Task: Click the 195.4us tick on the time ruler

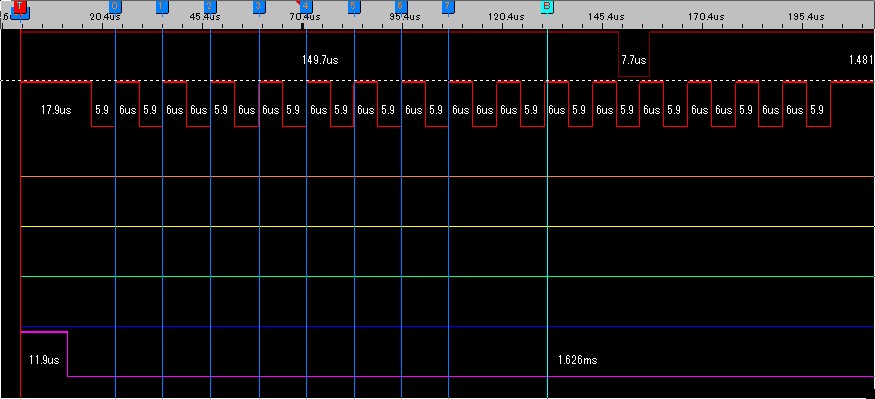Action: 806,17
